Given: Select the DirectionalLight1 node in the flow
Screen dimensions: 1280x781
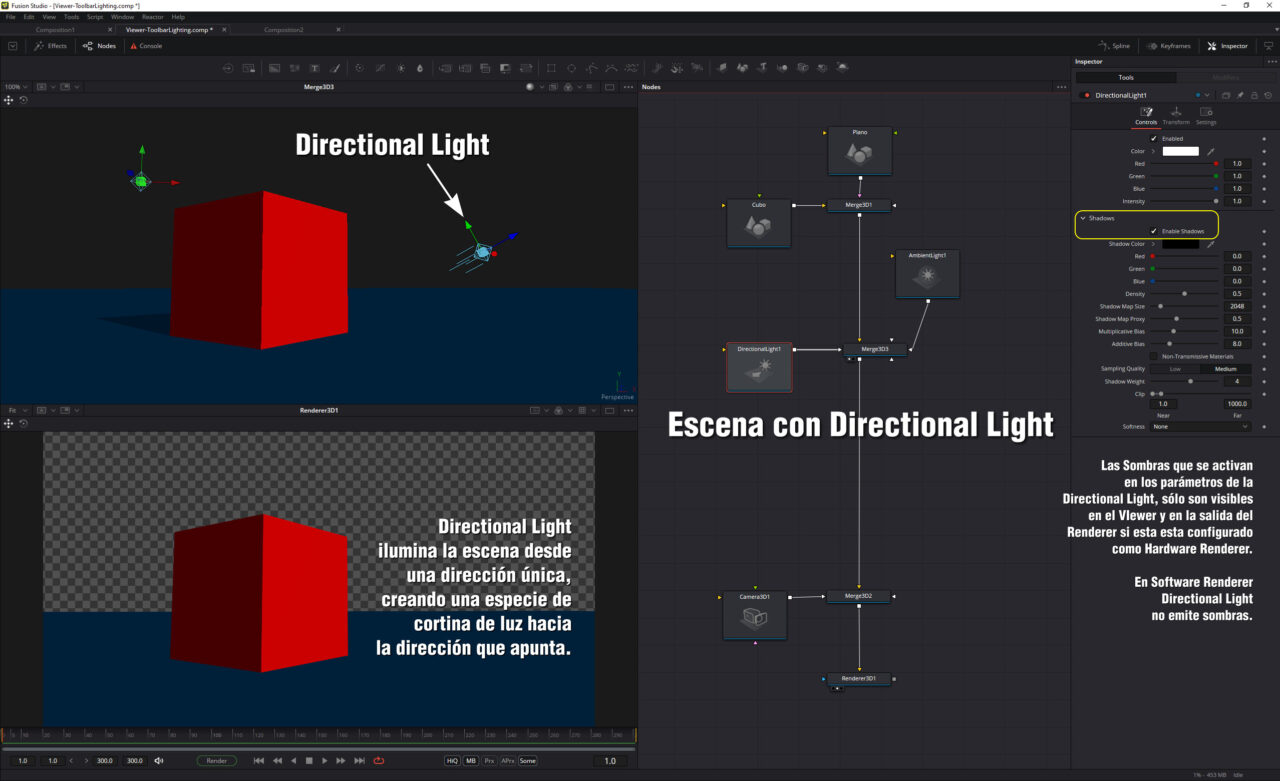Looking at the screenshot, I should pyautogui.click(x=759, y=367).
